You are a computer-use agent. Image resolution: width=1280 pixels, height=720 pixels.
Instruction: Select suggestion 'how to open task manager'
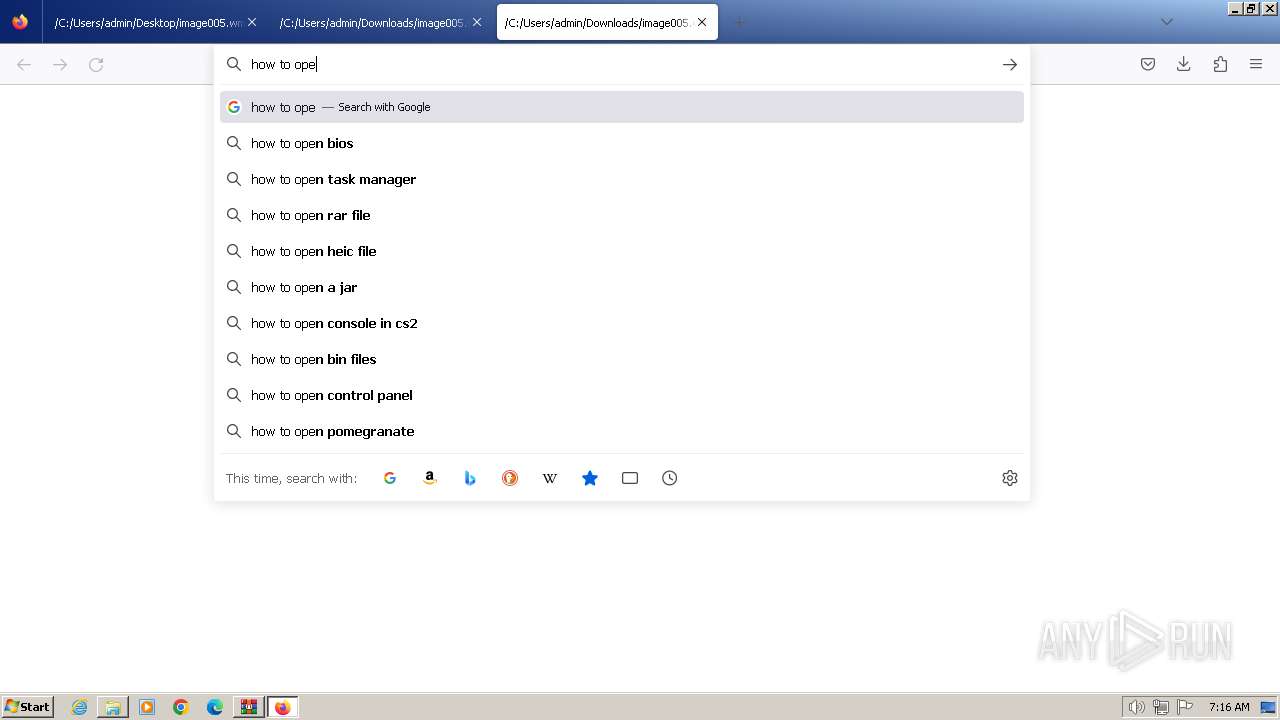pyautogui.click(x=622, y=179)
